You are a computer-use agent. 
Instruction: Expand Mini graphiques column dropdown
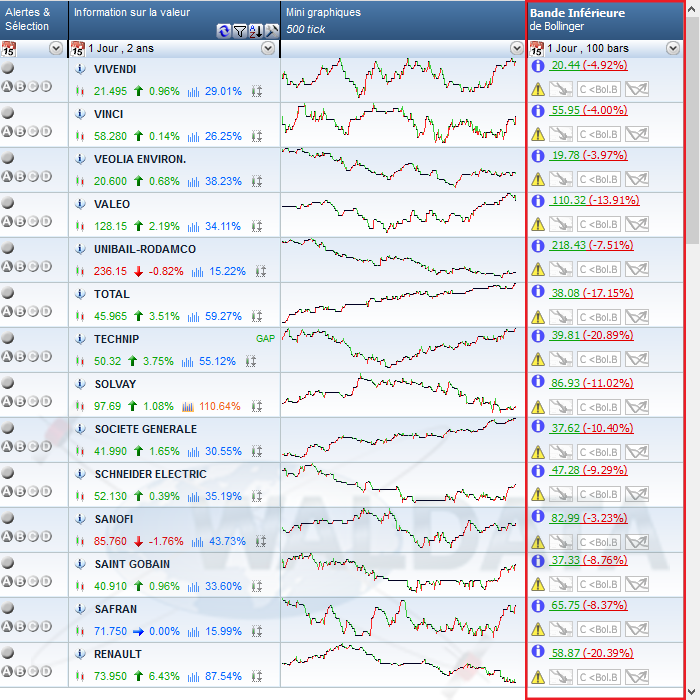point(517,48)
